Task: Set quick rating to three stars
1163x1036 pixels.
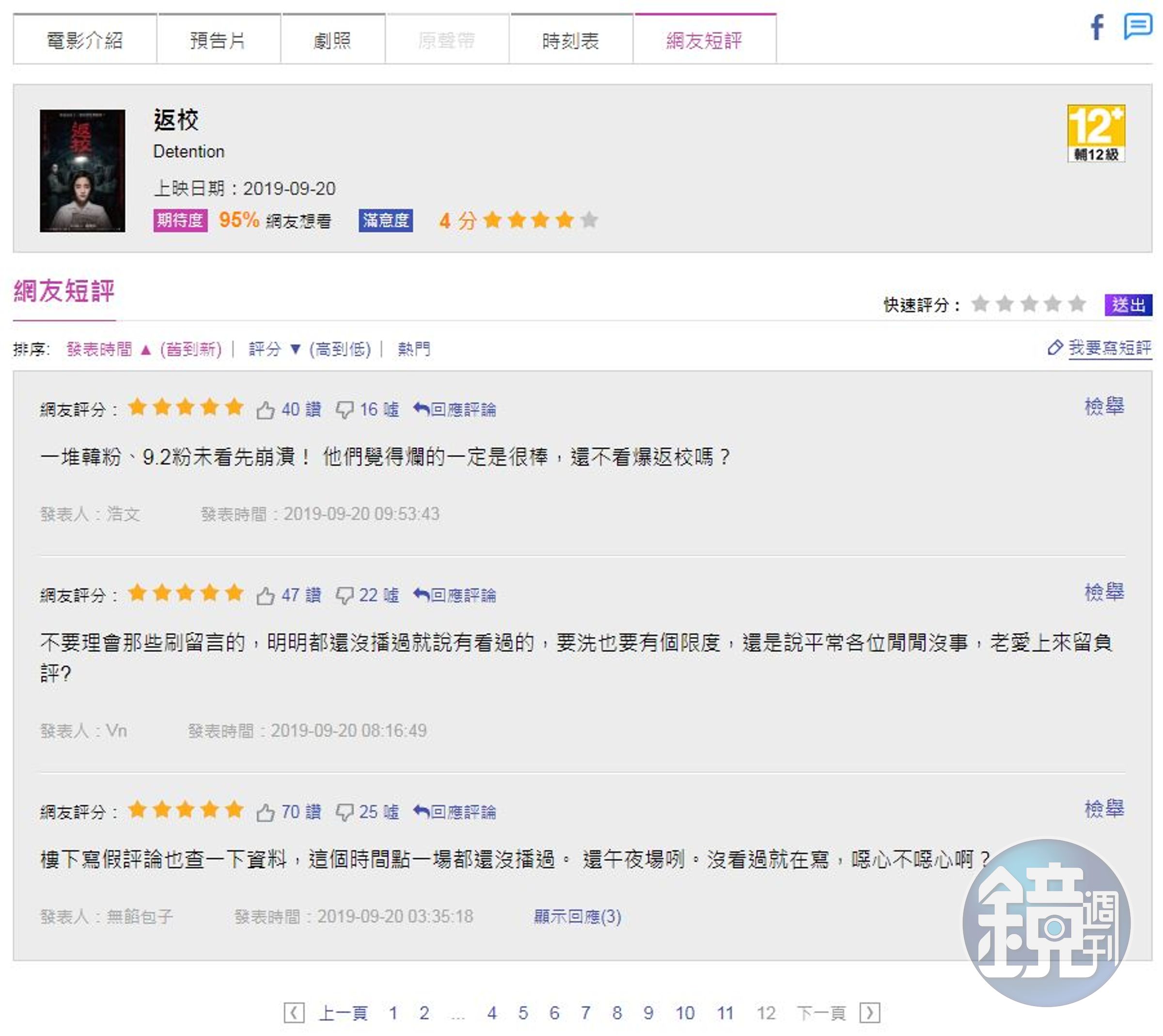Action: (x=1029, y=304)
